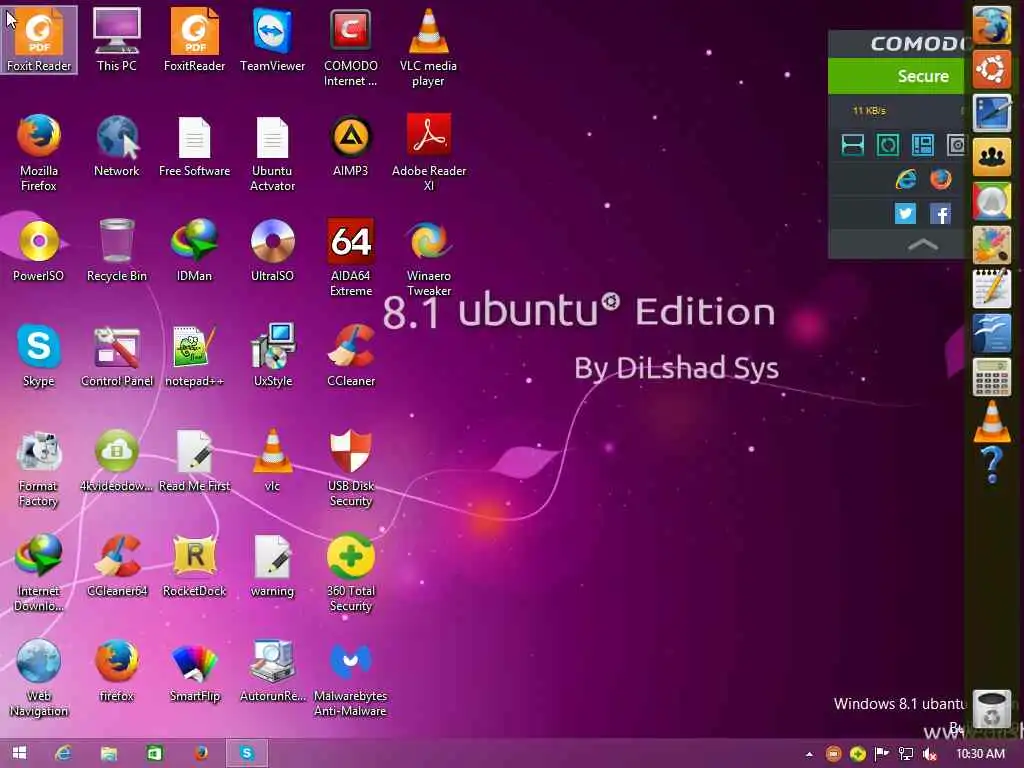
Task: Open the blue question mark help dock icon
Action: pyautogui.click(x=991, y=465)
